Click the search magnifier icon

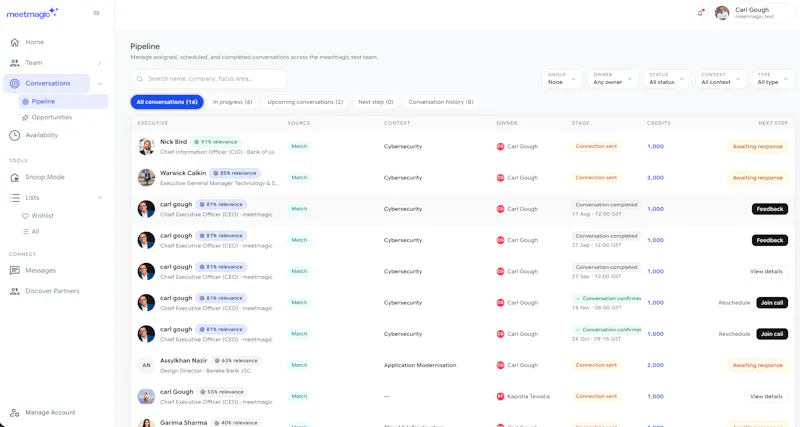pos(140,79)
